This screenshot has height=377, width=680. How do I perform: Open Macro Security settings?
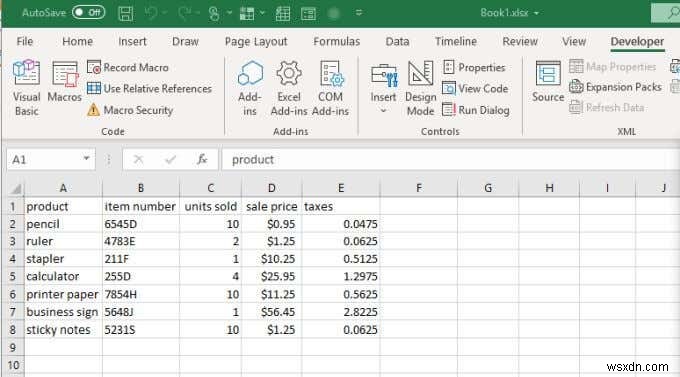[x=130, y=110]
